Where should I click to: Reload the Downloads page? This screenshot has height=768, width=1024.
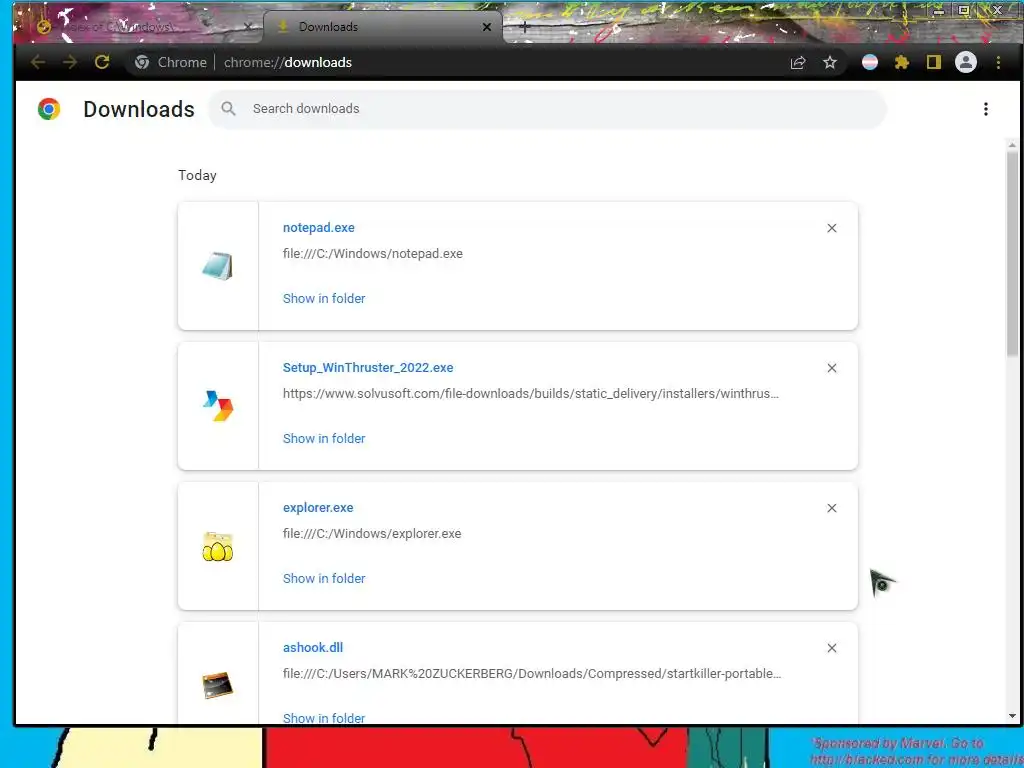pos(102,63)
